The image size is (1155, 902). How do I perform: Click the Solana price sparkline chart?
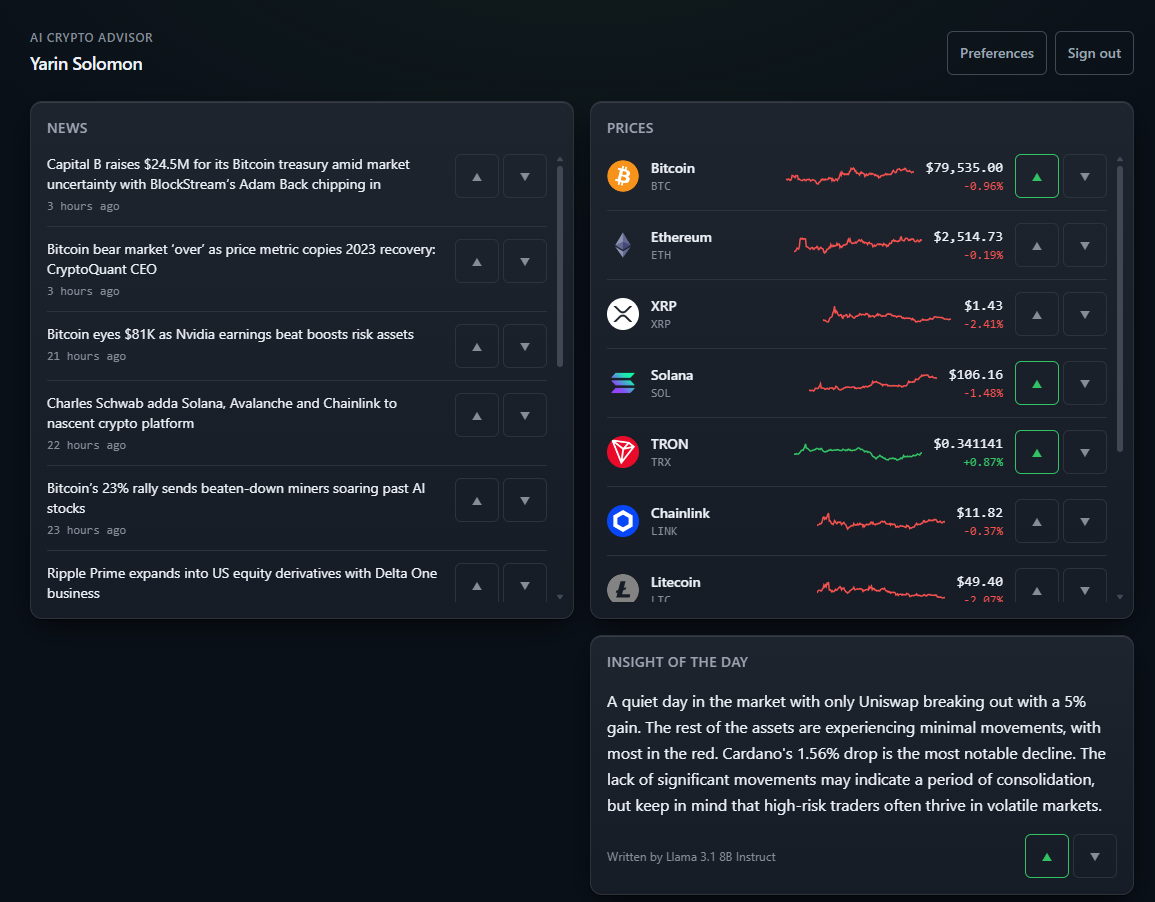click(873, 383)
